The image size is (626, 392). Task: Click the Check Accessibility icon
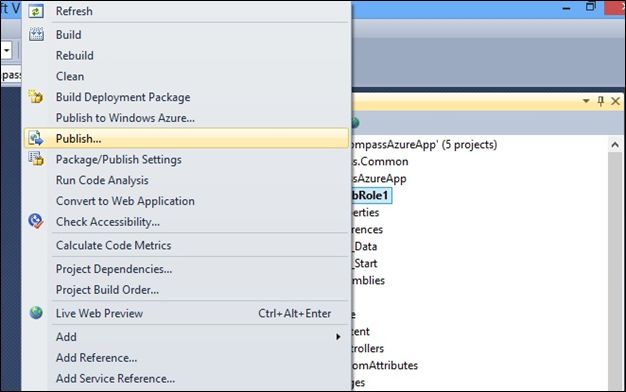[x=36, y=221]
